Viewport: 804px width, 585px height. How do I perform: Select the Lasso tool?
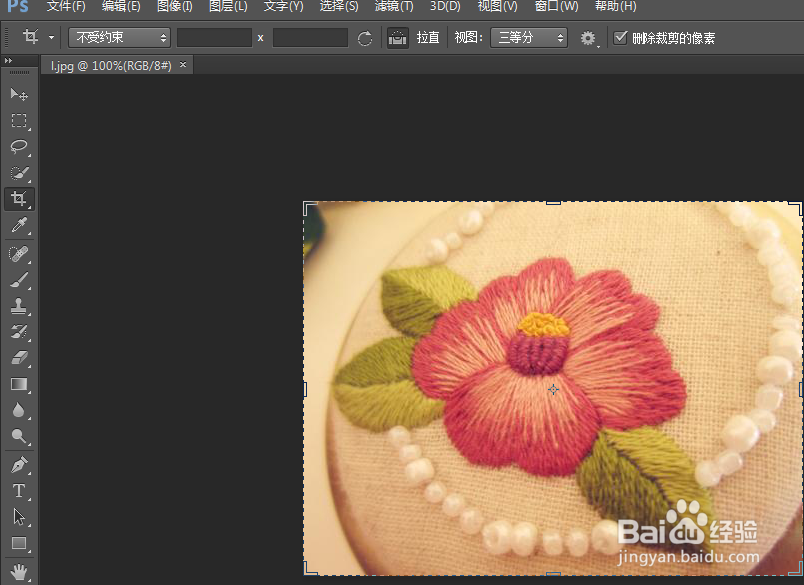point(19,147)
